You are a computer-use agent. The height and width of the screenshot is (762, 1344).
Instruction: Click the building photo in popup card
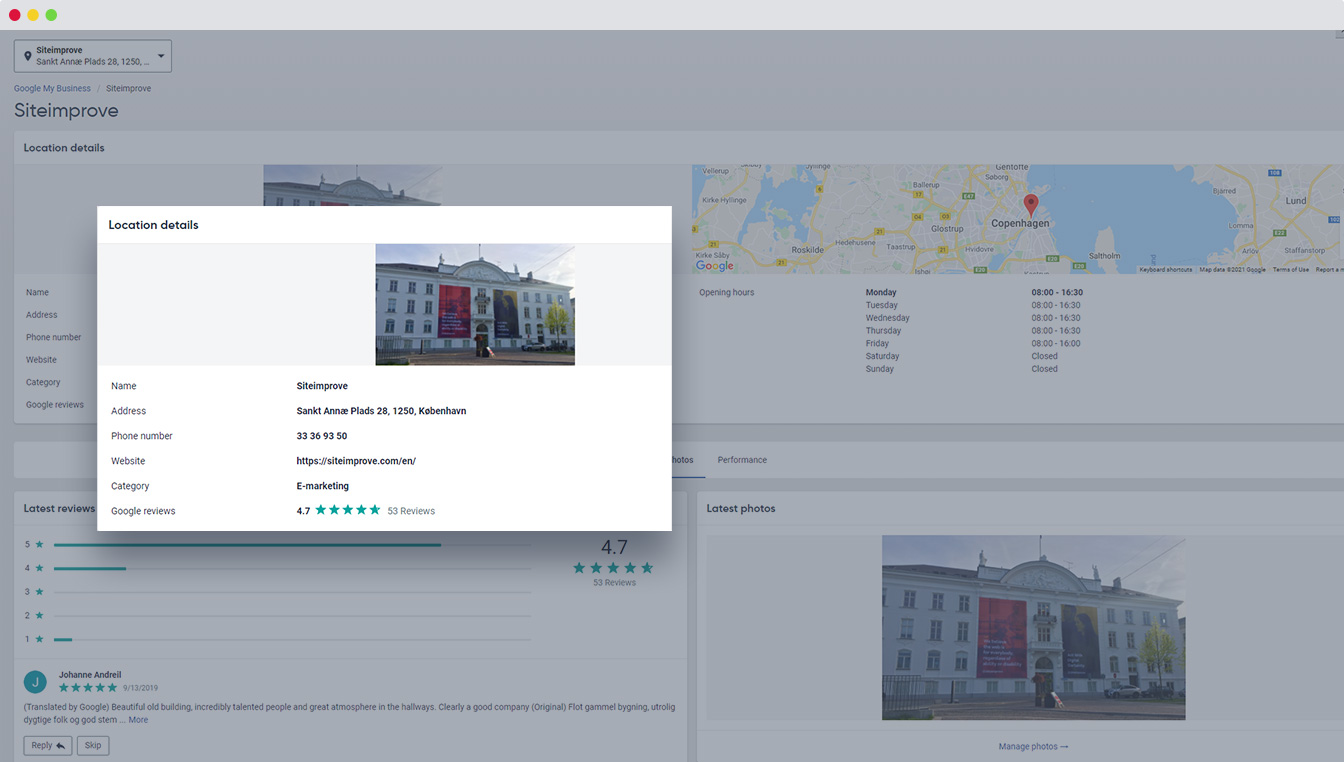pos(475,305)
